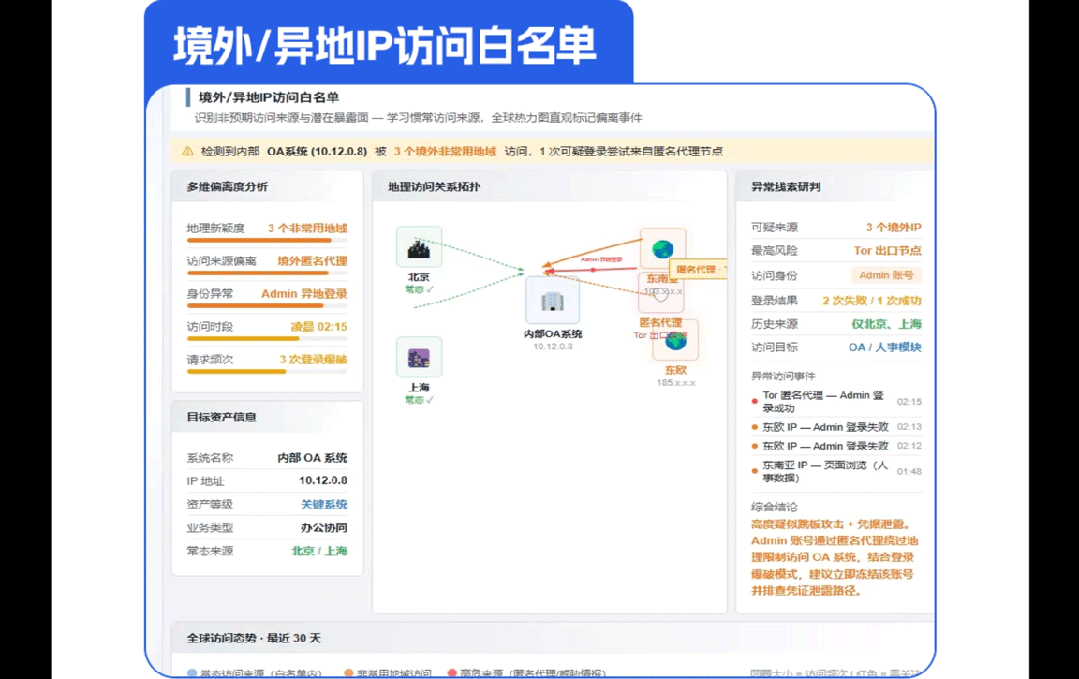Click the 地理访问关系拓扑 panel header
1079x679 pixels.
coord(549,186)
